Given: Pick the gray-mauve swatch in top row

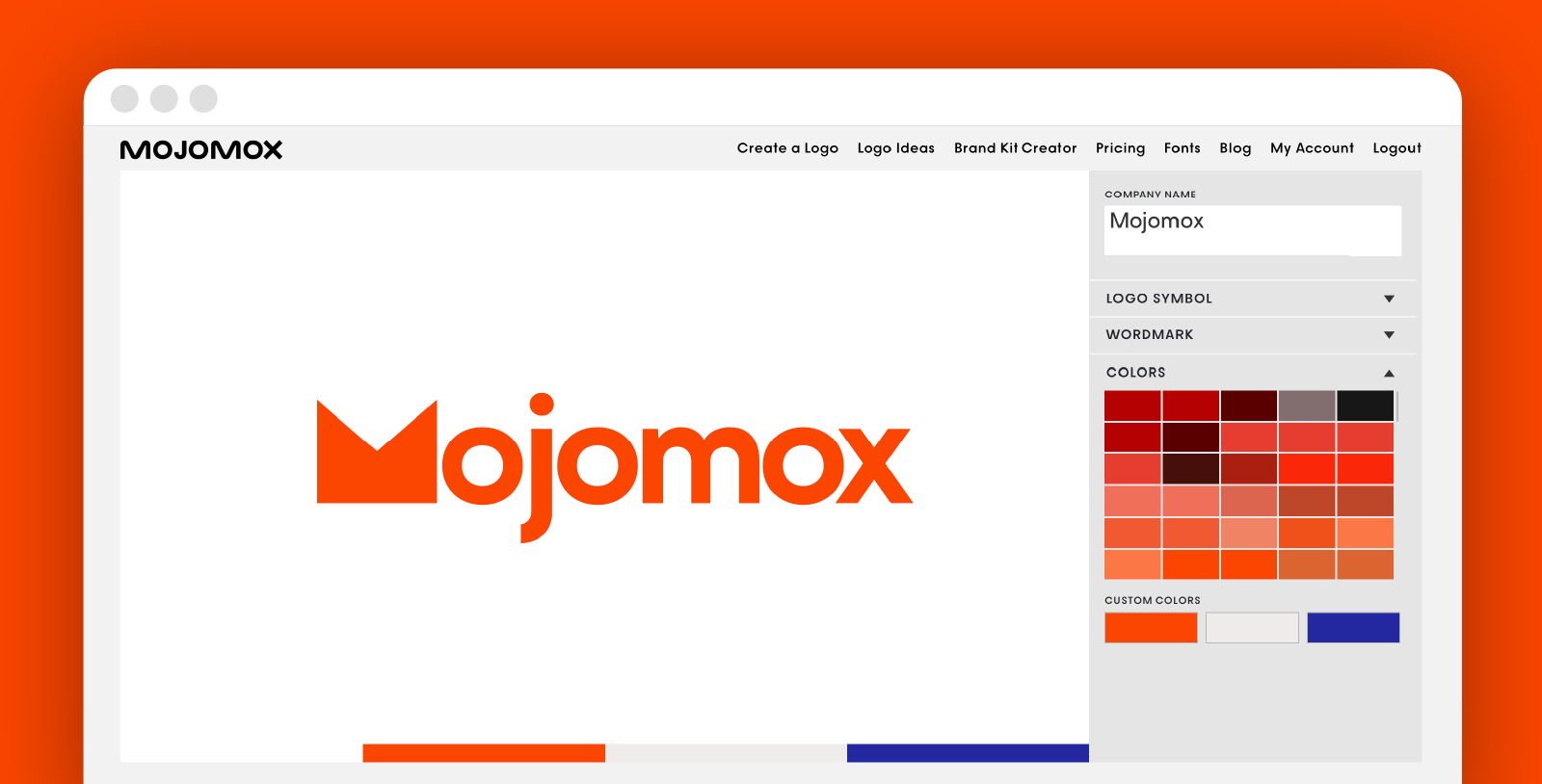Looking at the screenshot, I should coord(1307,405).
